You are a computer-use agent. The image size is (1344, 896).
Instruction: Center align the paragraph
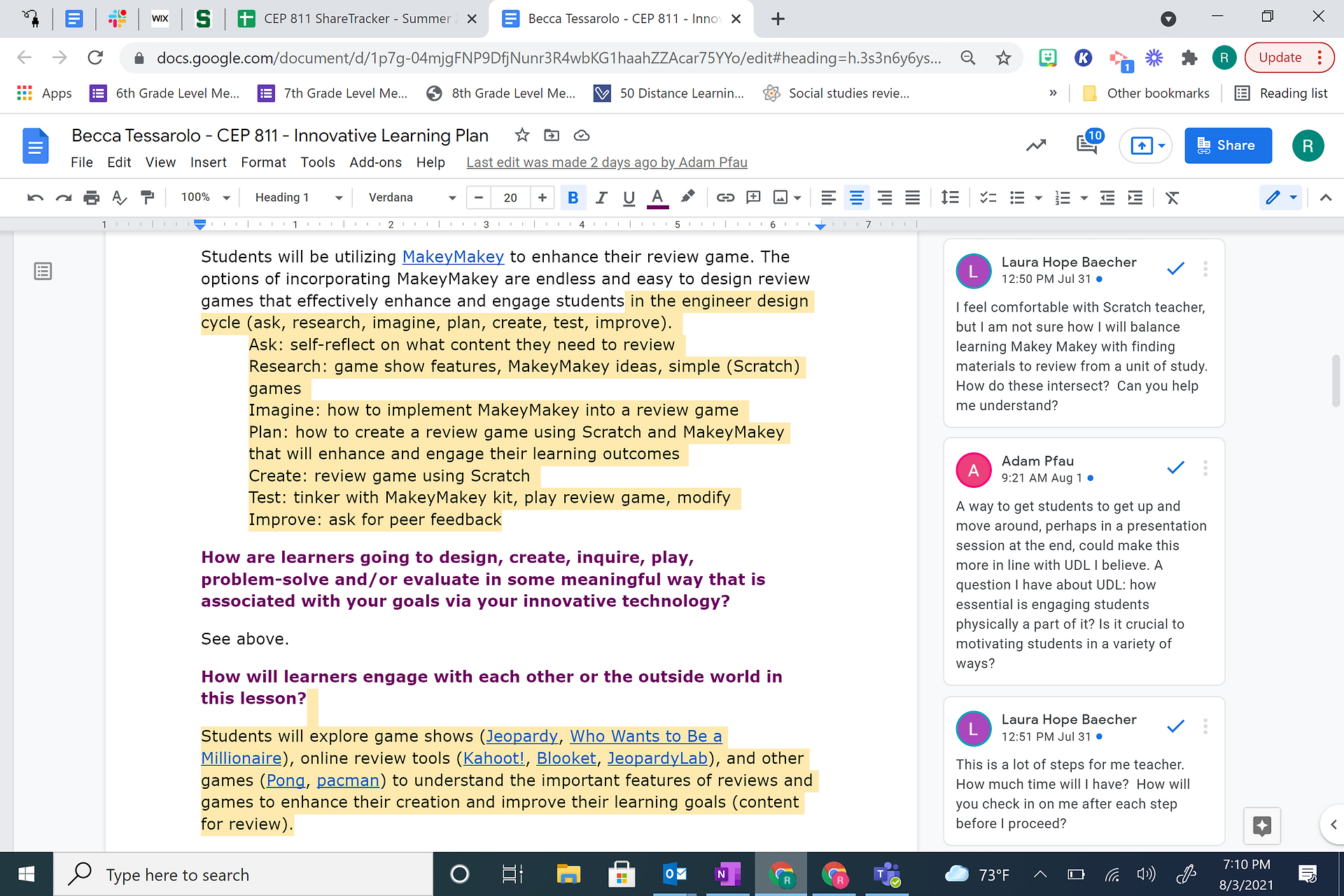856,198
